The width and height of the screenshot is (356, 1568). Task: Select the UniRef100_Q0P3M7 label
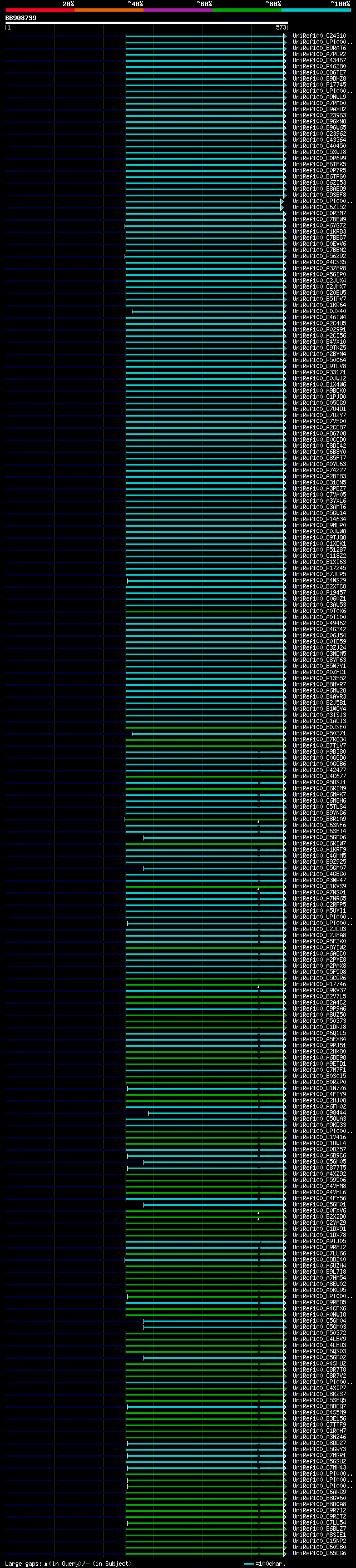pyautogui.click(x=319, y=214)
